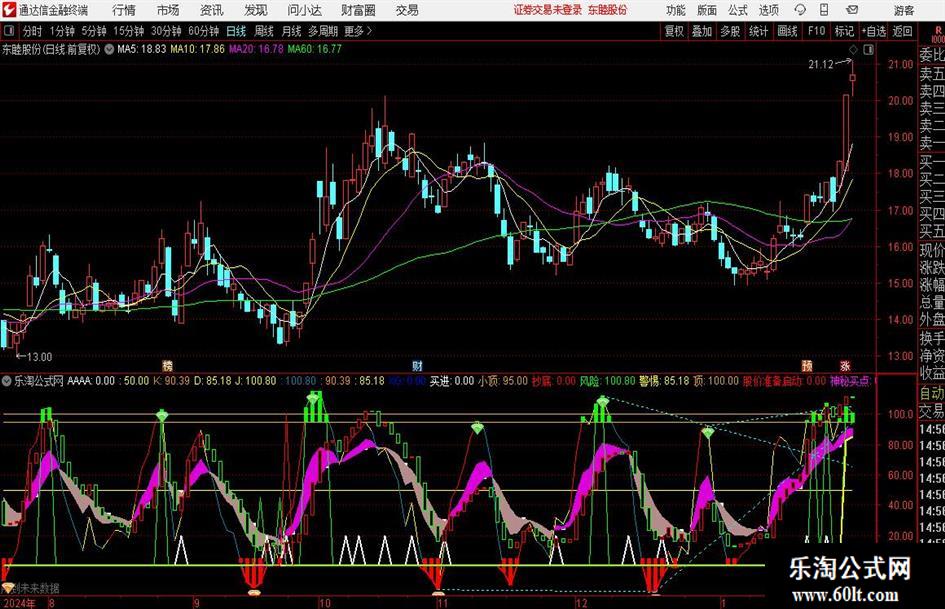Switch to the 周线 weekly period

pyautogui.click(x=263, y=31)
